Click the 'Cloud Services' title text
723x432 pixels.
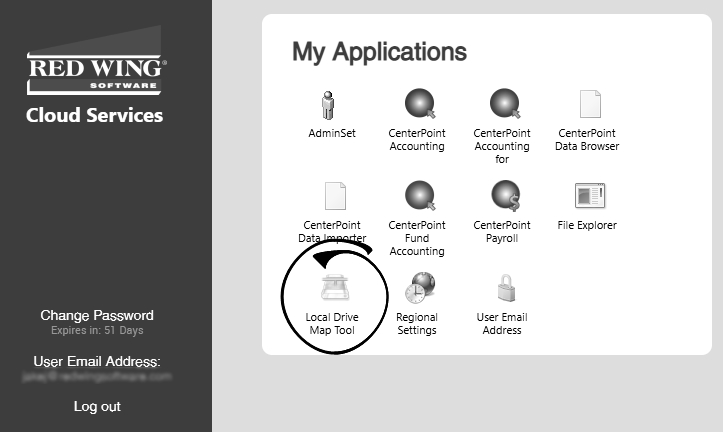95,115
